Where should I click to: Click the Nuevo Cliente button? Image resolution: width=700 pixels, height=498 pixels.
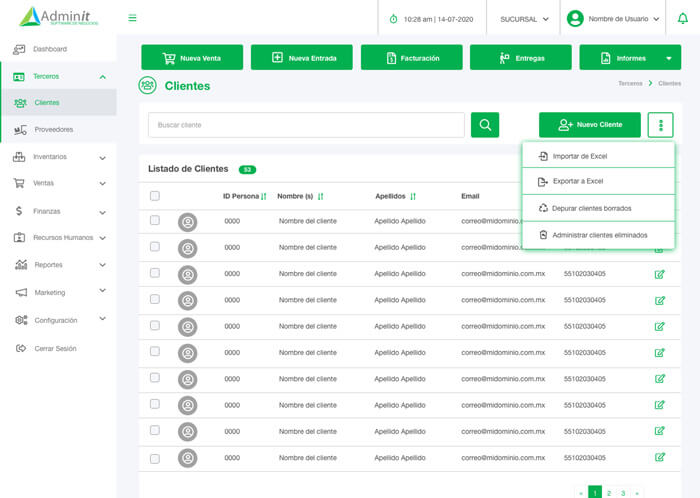[x=589, y=125]
